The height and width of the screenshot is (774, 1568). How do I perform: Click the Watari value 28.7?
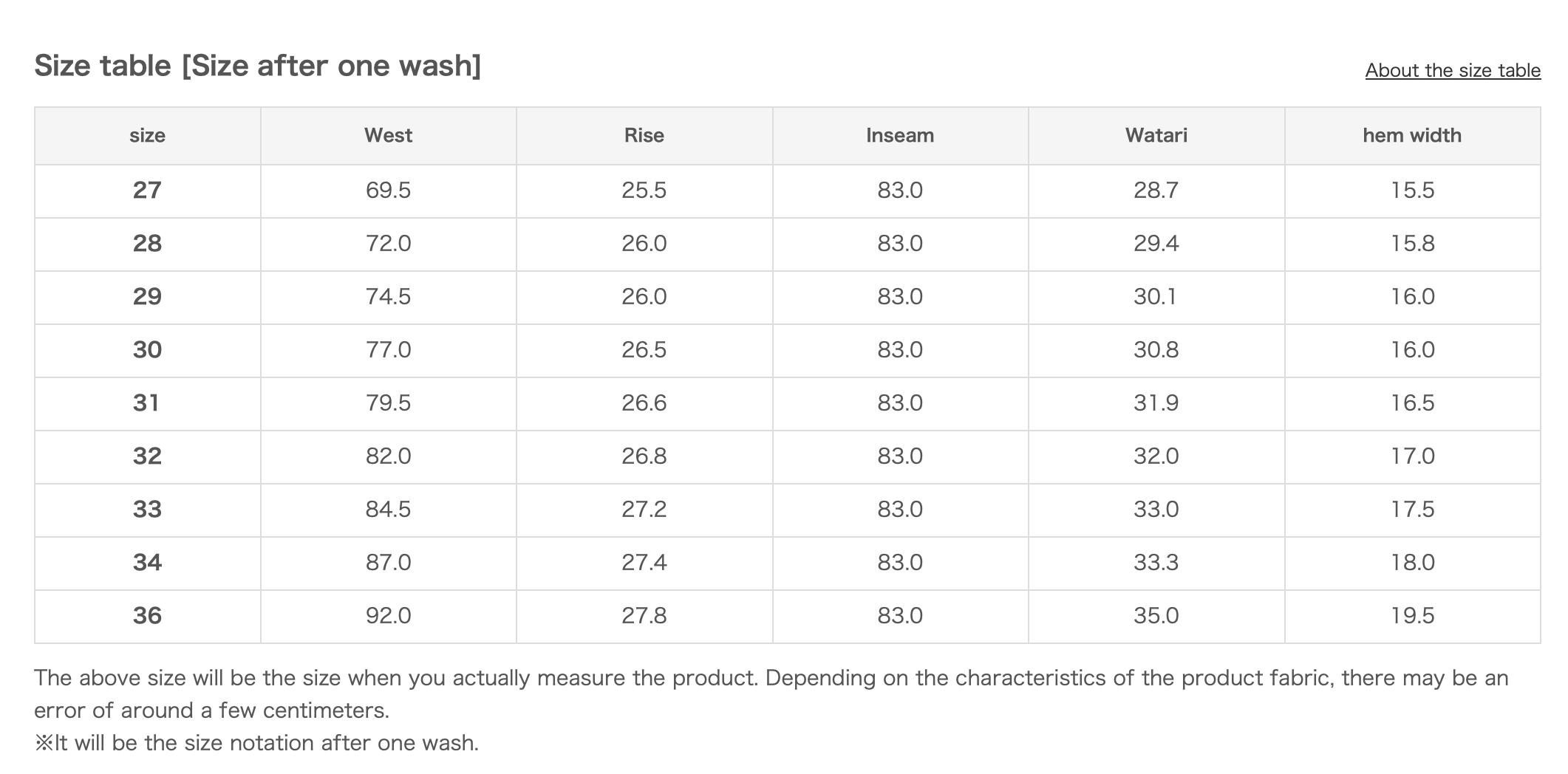(x=1156, y=191)
